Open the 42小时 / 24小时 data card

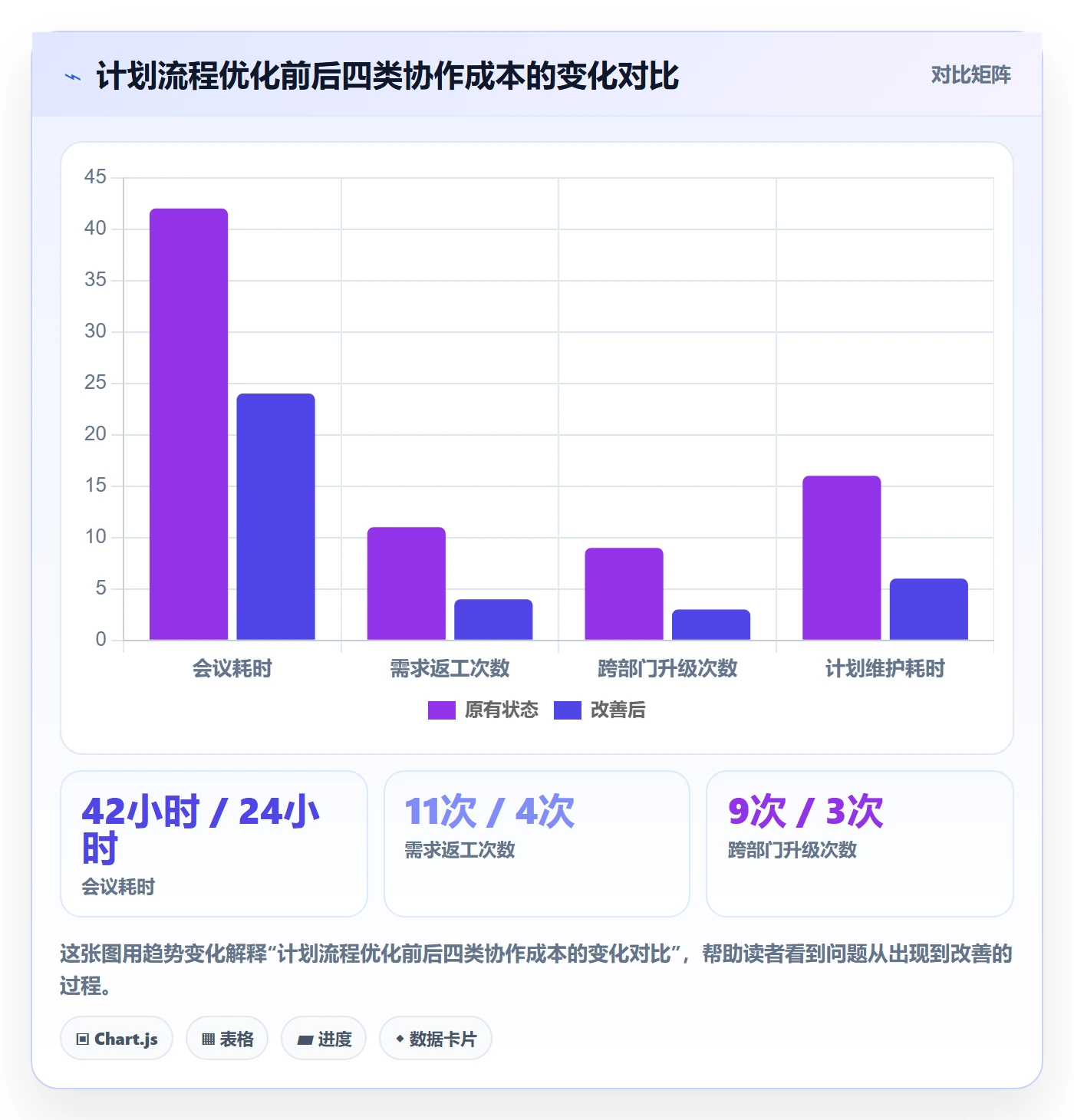point(214,844)
